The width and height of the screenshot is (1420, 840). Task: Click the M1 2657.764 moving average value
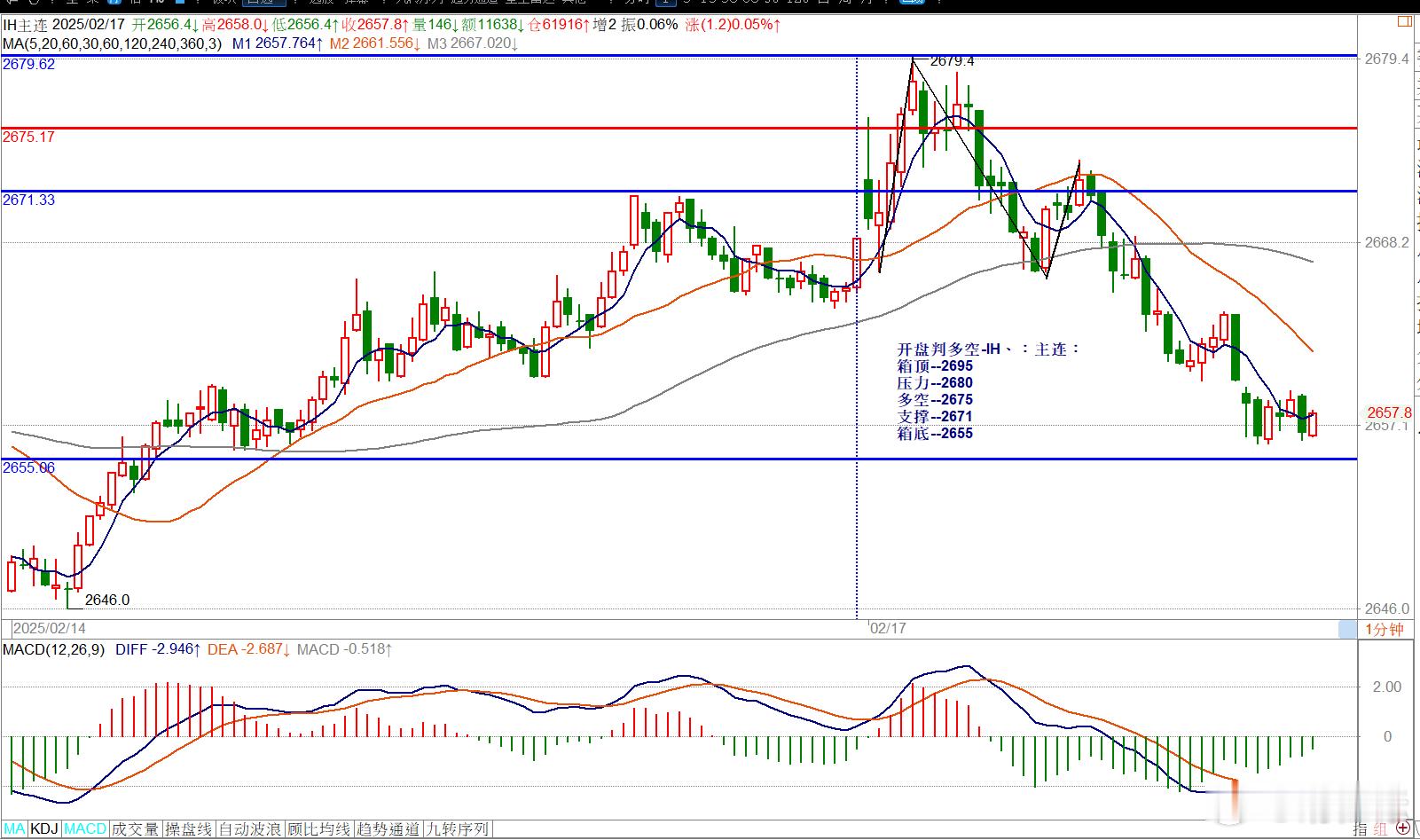tap(277, 43)
